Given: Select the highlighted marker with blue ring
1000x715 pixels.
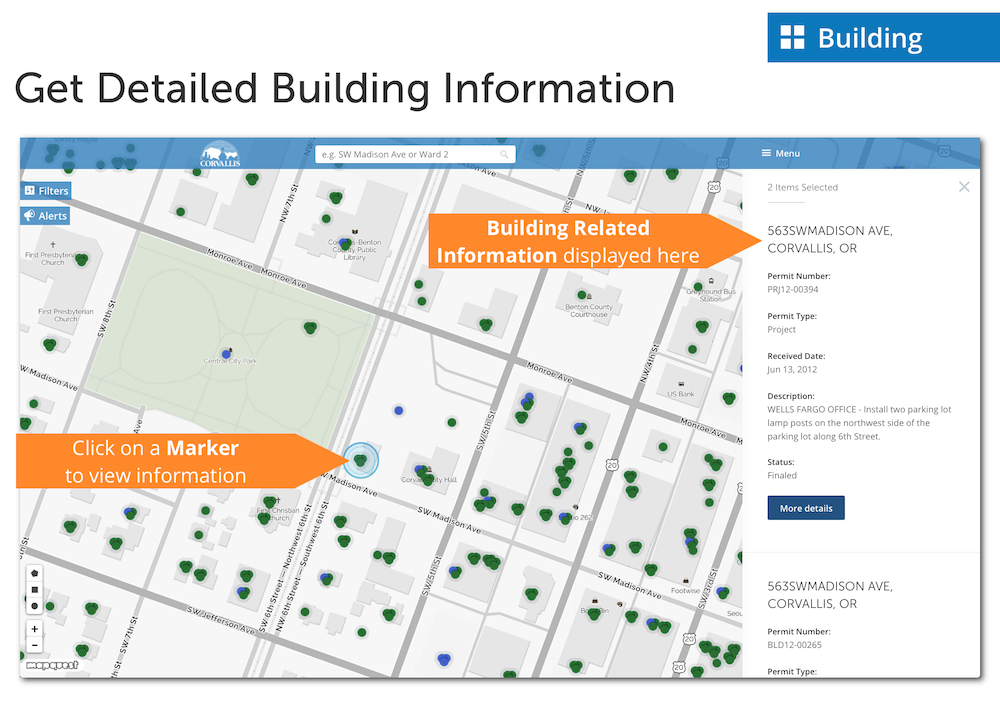Looking at the screenshot, I should pos(361,460).
